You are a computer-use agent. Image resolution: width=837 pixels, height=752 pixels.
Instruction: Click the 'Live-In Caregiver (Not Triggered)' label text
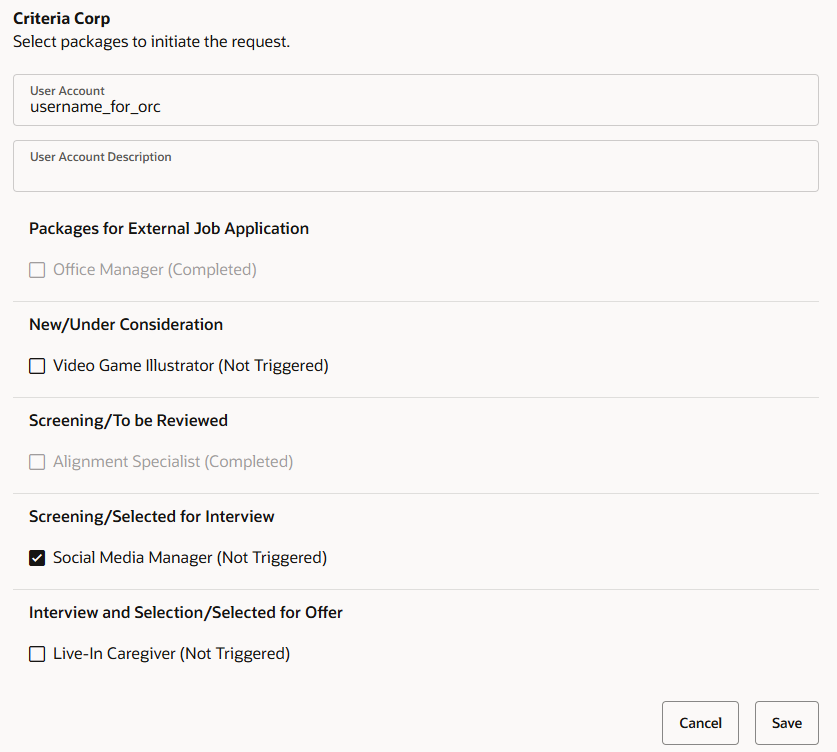click(x=171, y=654)
